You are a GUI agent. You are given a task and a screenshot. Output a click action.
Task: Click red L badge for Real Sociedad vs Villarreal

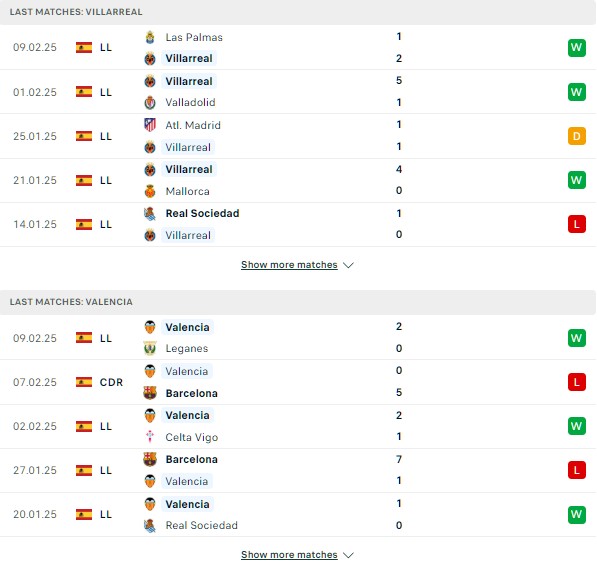(576, 224)
